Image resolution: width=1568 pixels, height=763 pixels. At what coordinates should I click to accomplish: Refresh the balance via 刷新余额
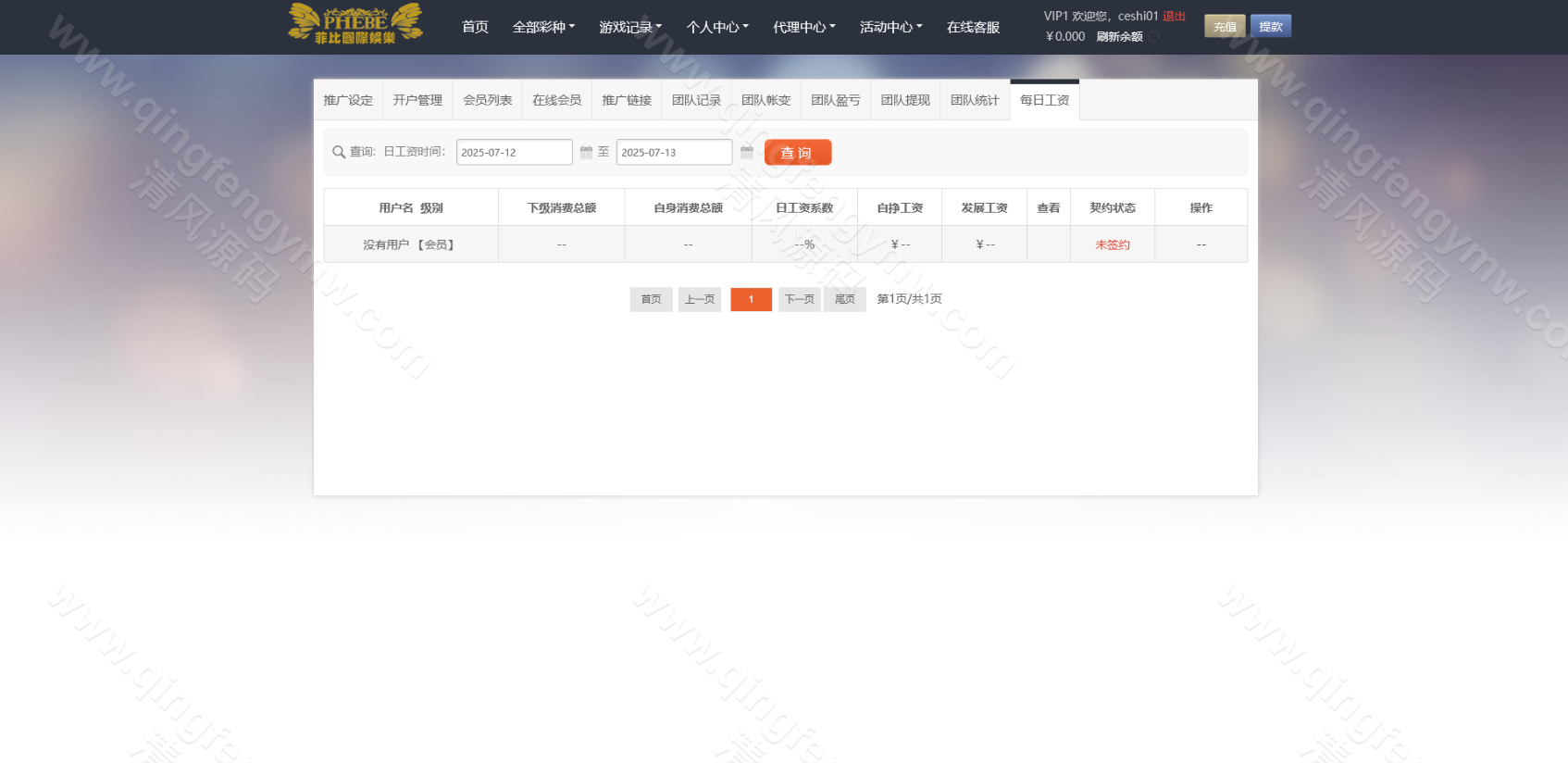(1119, 37)
